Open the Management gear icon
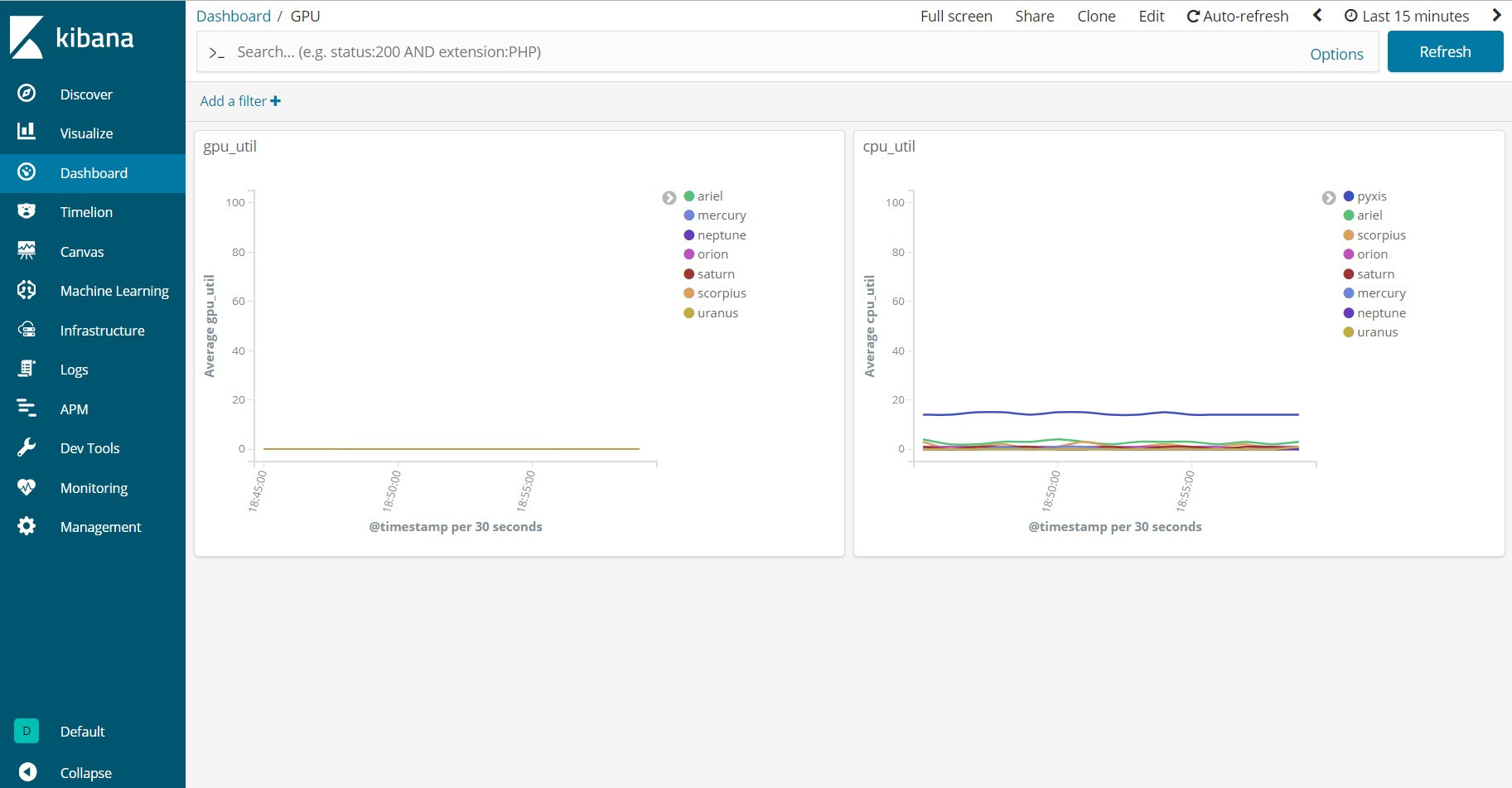This screenshot has height=788, width=1512. (27, 526)
